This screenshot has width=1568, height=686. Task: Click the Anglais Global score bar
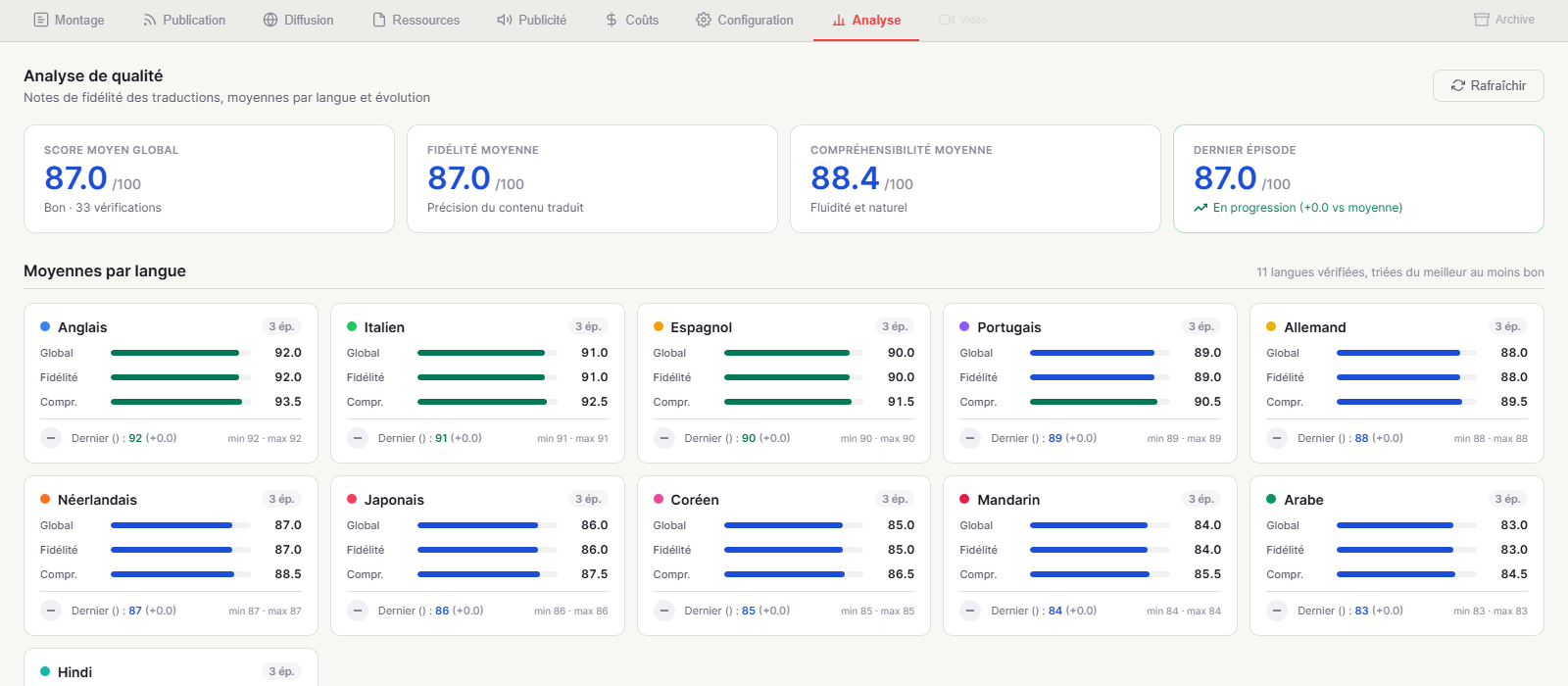[x=180, y=353]
